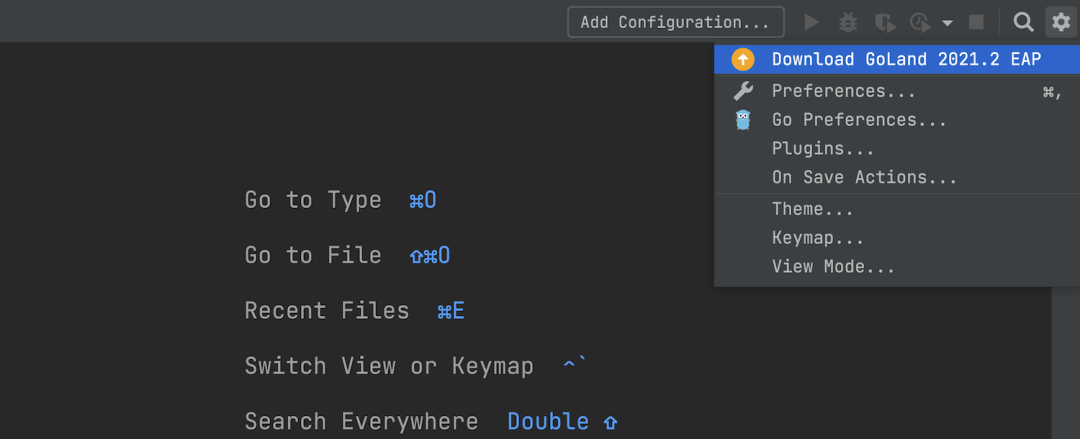The width and height of the screenshot is (1080, 439).
Task: Click the wrench icon beside Preferences
Action: click(x=743, y=91)
